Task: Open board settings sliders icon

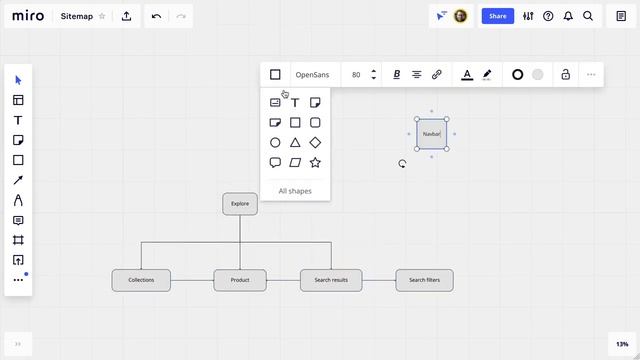Action: coord(528,16)
